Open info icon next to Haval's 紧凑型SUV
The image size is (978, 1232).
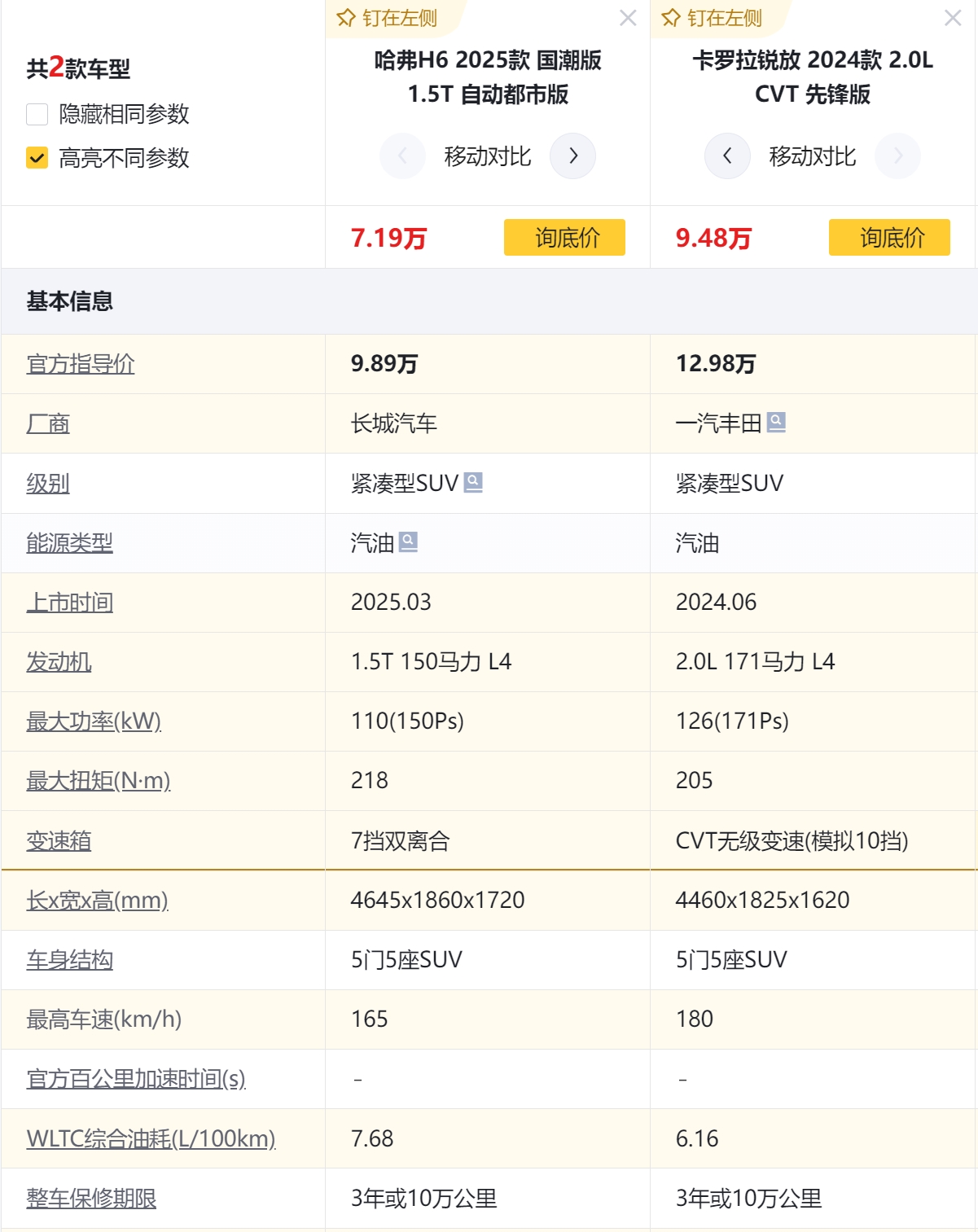473,482
